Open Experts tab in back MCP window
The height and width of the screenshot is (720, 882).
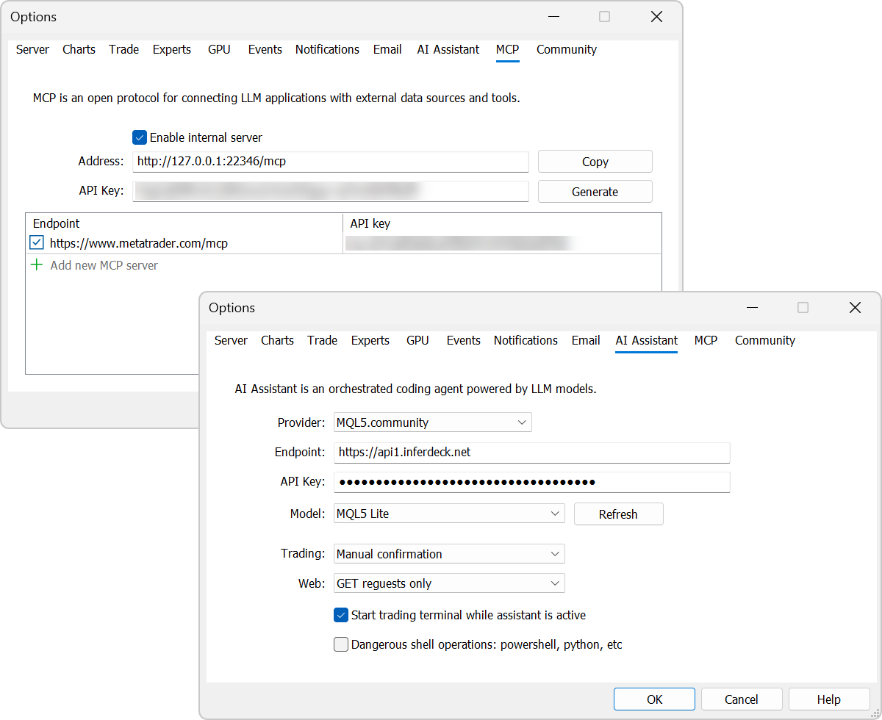(172, 50)
